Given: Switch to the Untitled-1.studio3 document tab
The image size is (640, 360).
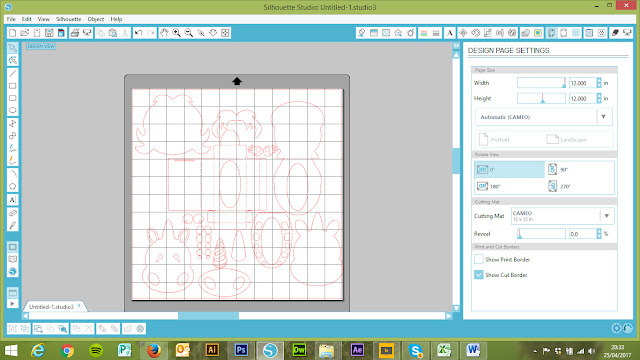Looking at the screenshot, I should tap(51, 307).
